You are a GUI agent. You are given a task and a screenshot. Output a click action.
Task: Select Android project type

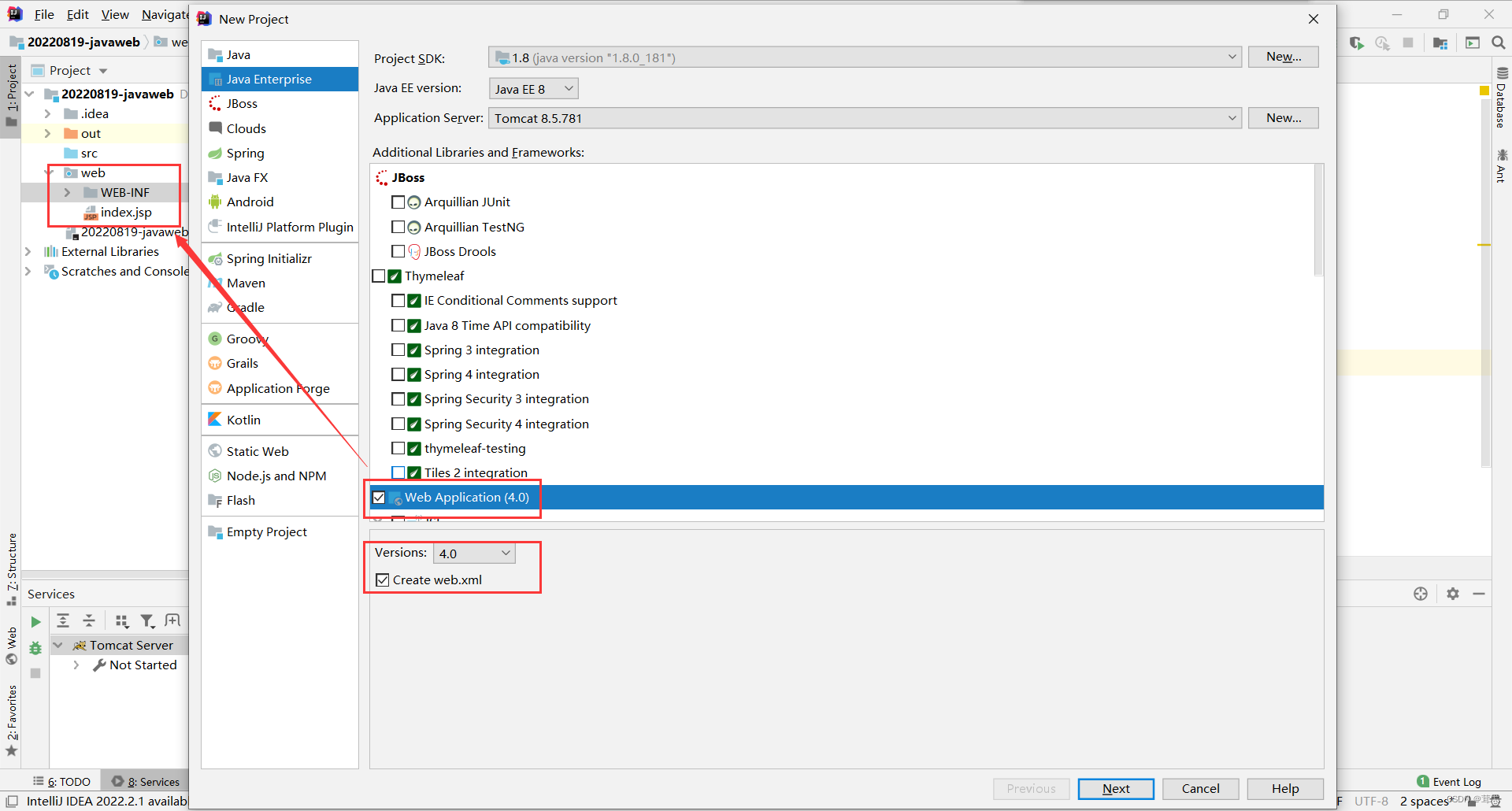click(280, 202)
